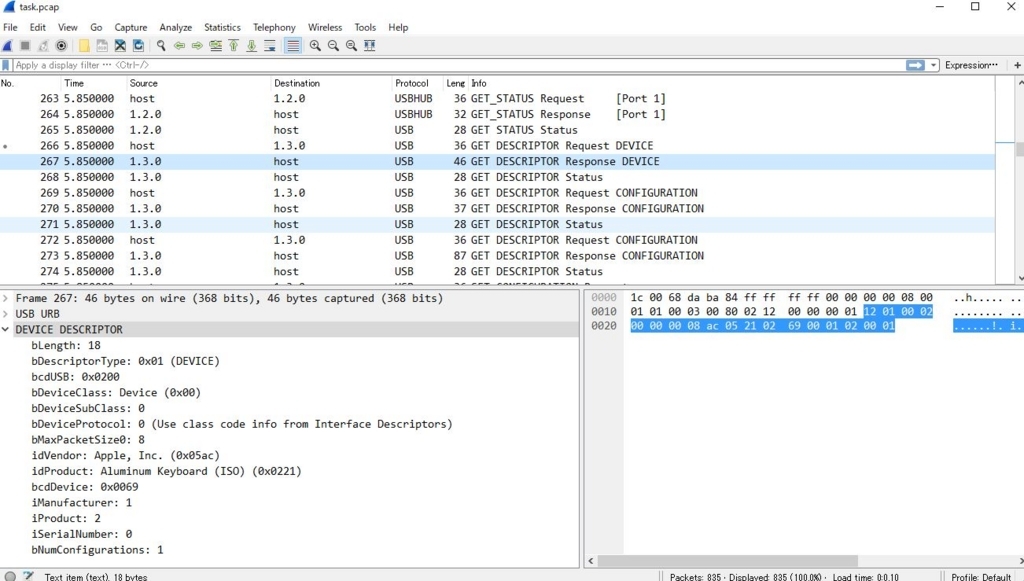Open the Telephony menu
1024x581 pixels.
pyautogui.click(x=274, y=27)
